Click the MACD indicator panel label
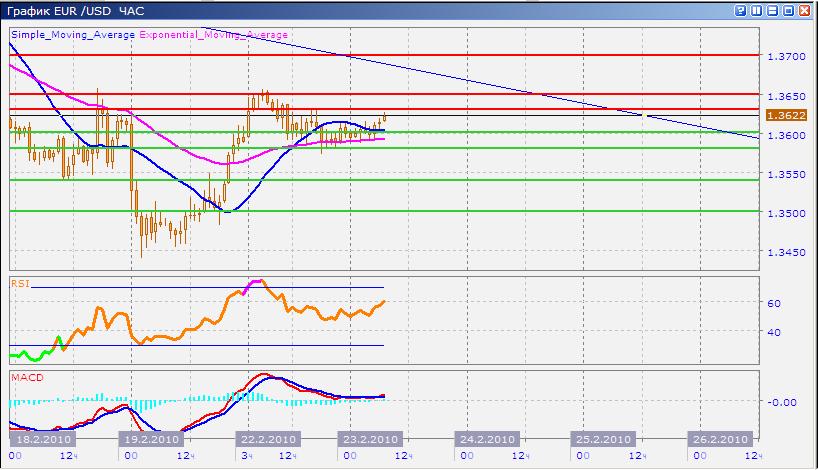818x470 pixels. pyautogui.click(x=25, y=378)
